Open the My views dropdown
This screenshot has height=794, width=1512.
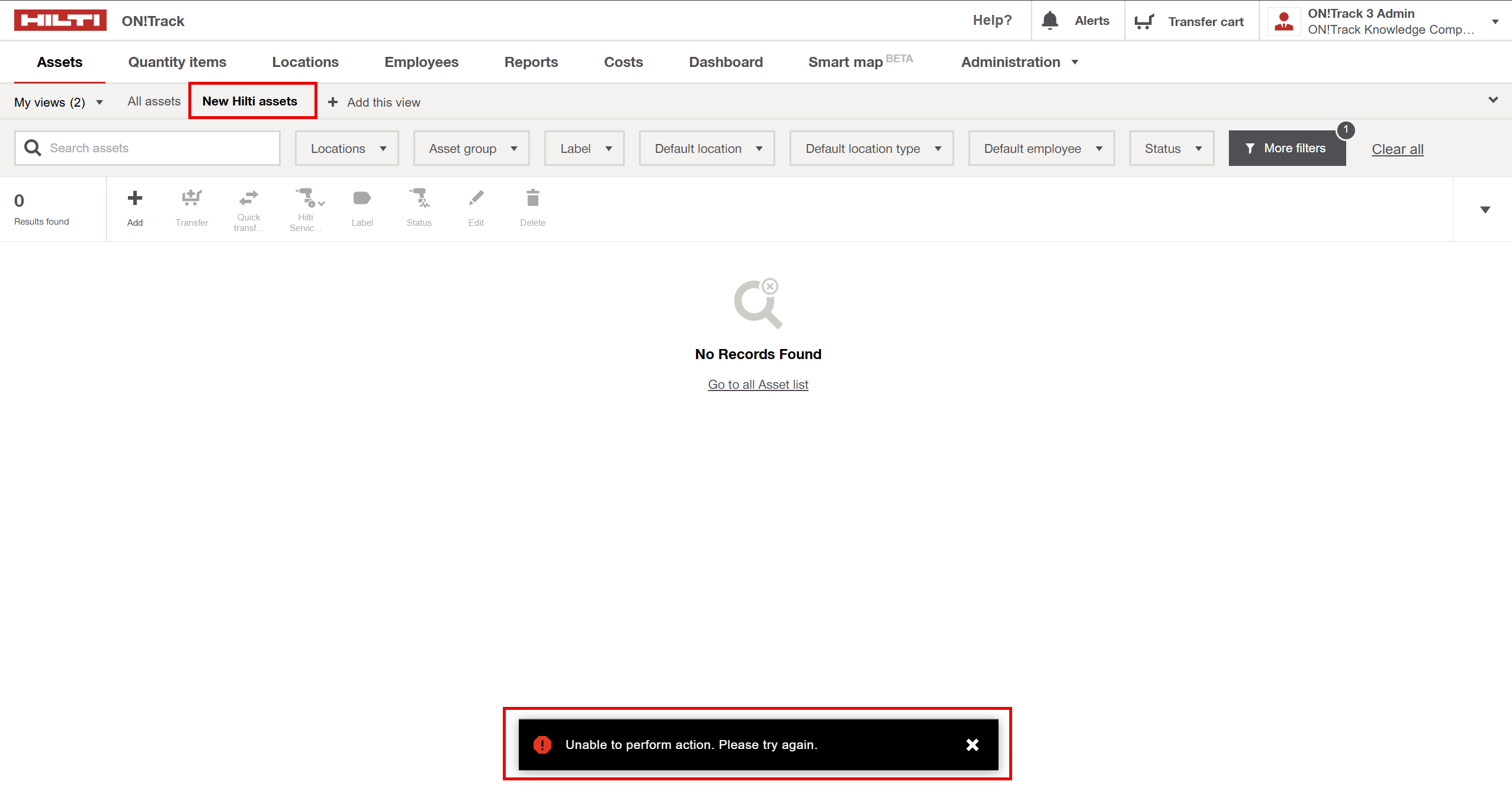(x=59, y=103)
